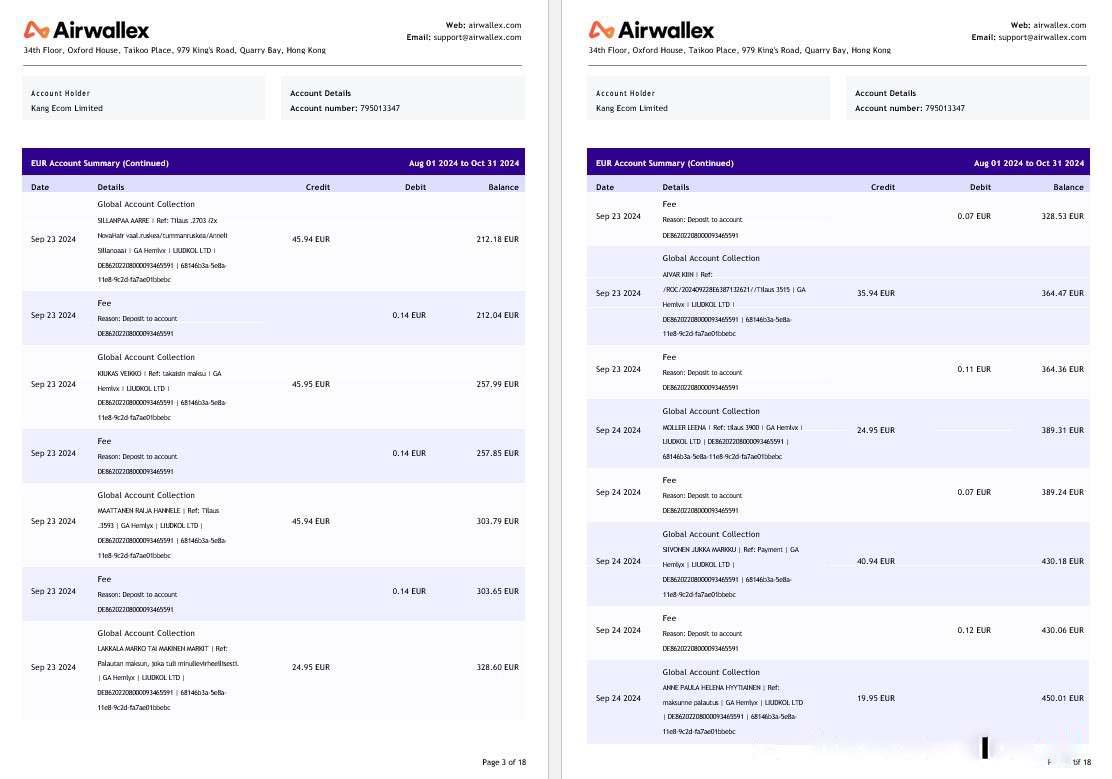Click the Debit column header on the left page
Viewport: 1112px width, 779px height.
coord(415,187)
